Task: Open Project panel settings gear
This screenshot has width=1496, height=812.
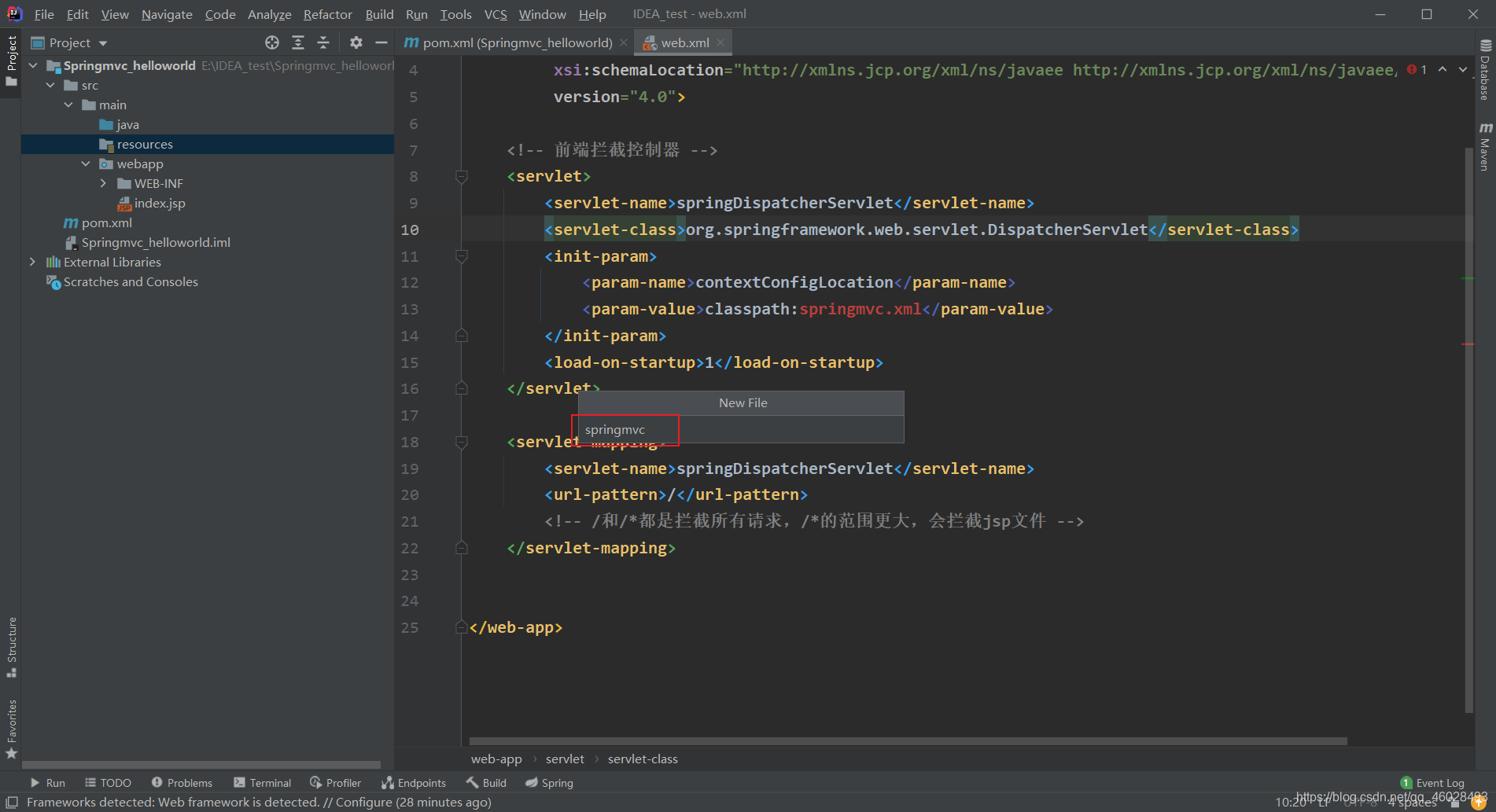Action: pyautogui.click(x=356, y=42)
